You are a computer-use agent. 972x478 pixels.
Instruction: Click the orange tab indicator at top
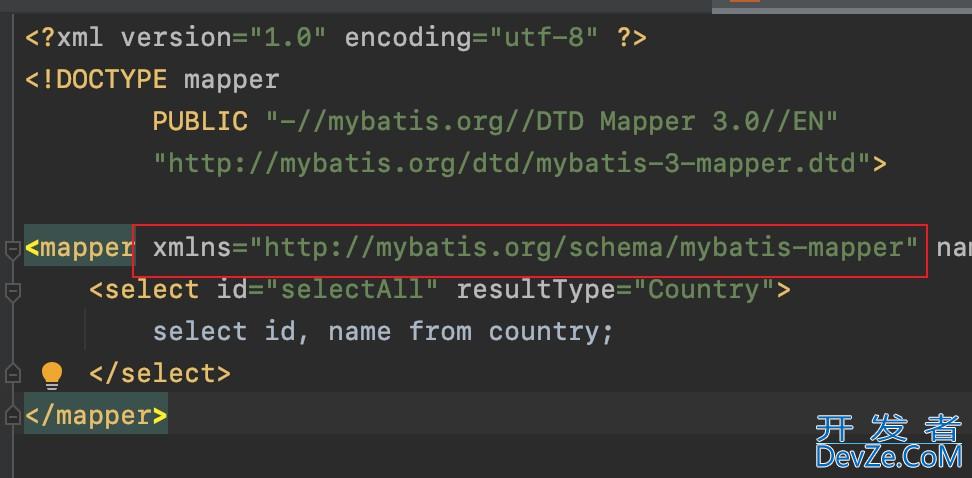point(745,3)
